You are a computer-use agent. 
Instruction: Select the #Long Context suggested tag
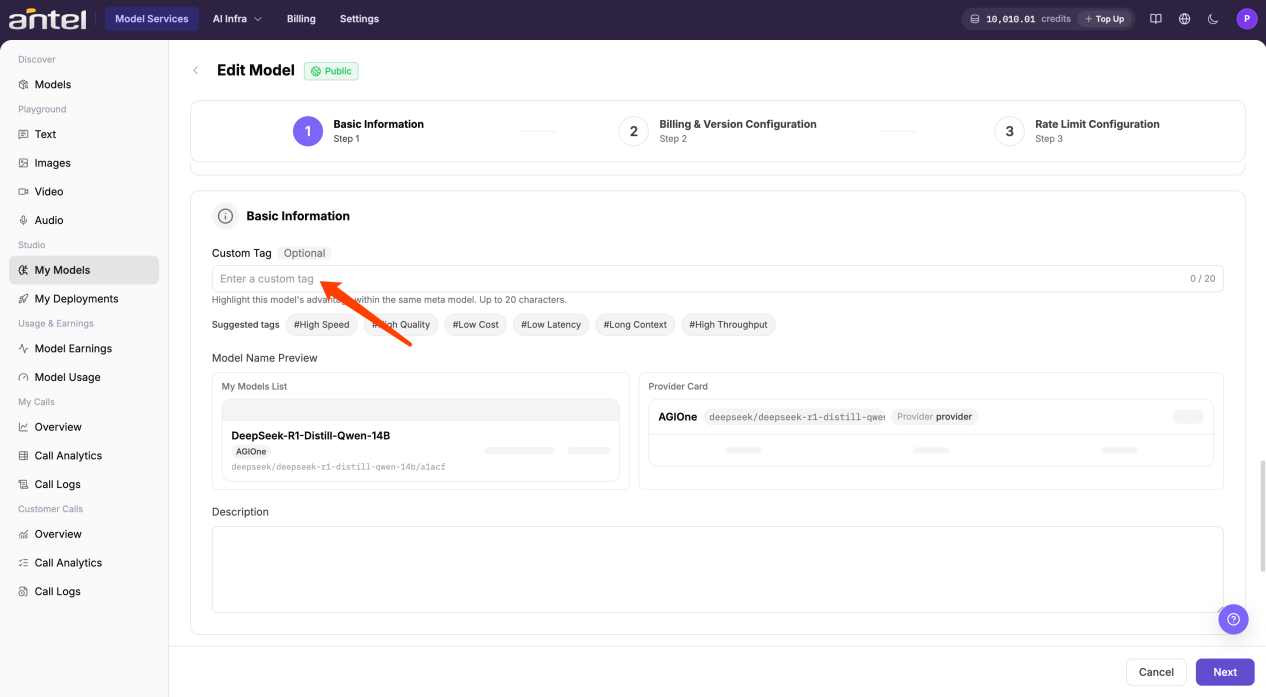coord(635,325)
